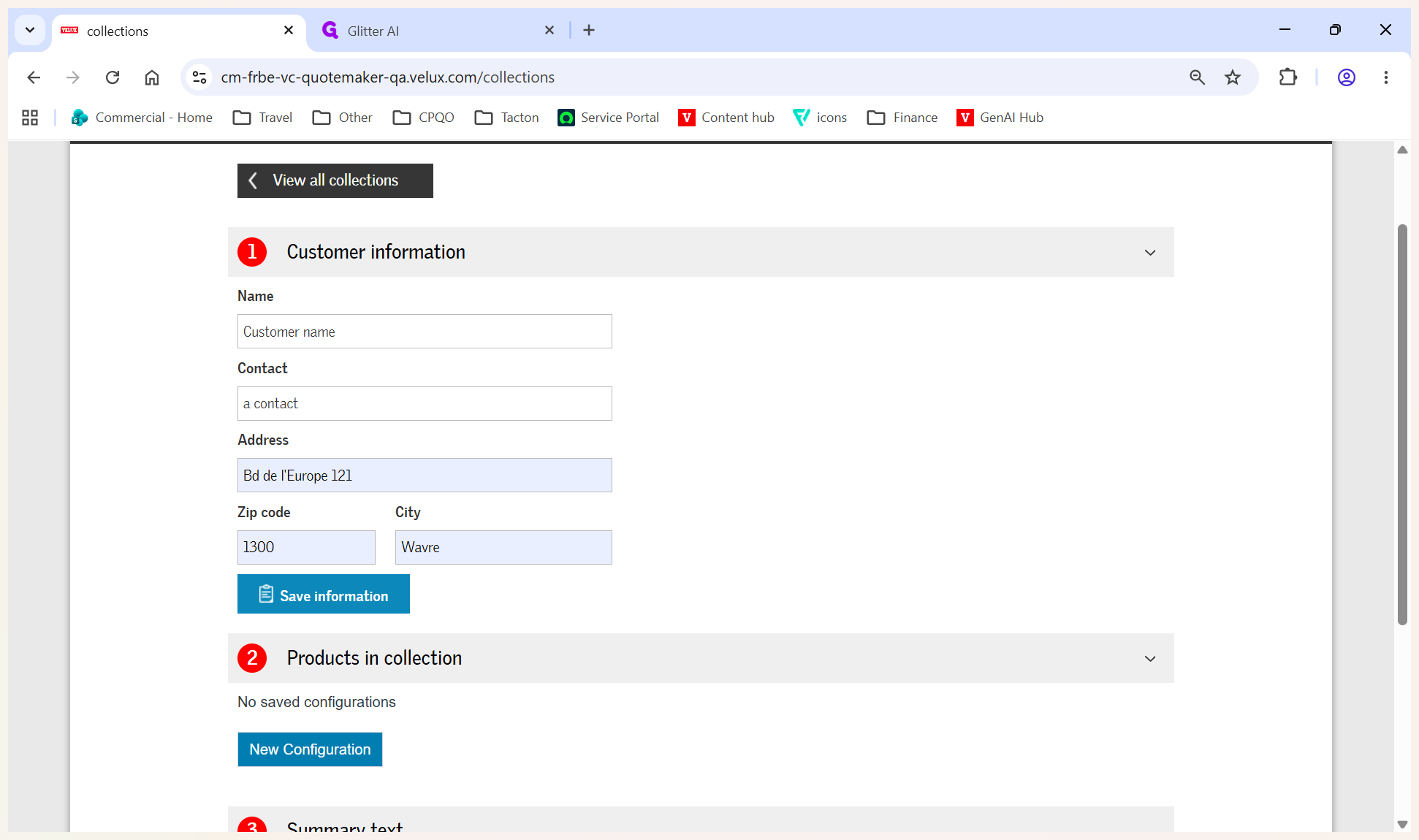
Task: Close the collections tab
Action: tap(289, 30)
